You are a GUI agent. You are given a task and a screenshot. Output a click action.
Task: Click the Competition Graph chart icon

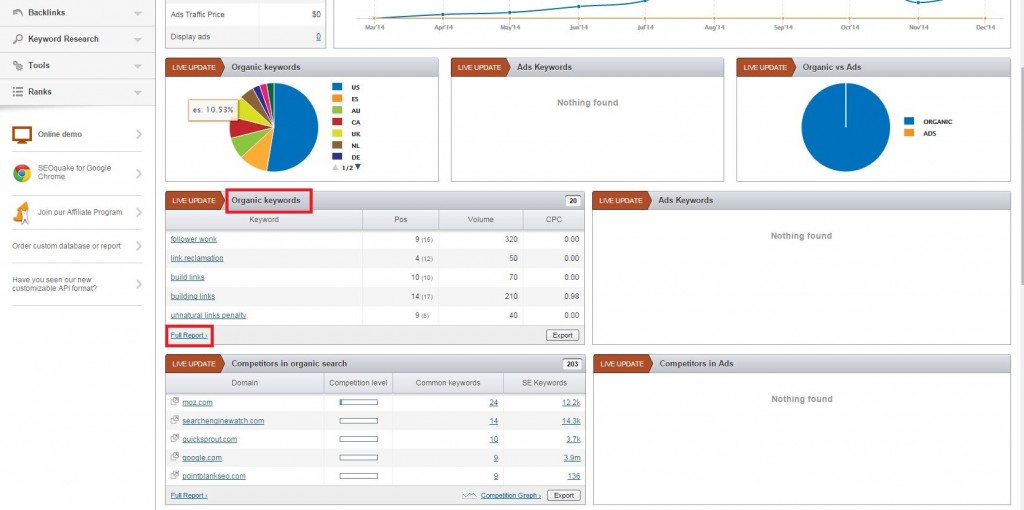(469, 495)
